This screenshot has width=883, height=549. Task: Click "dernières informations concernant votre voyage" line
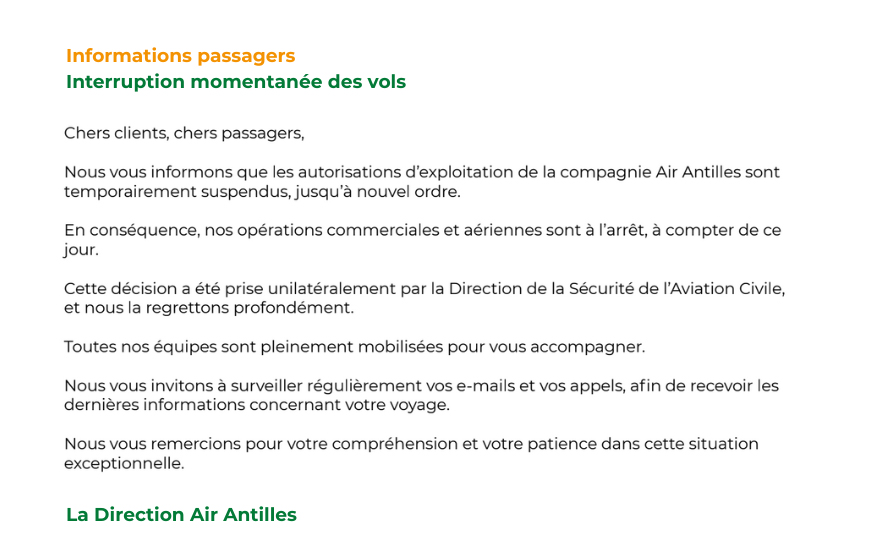(x=257, y=405)
